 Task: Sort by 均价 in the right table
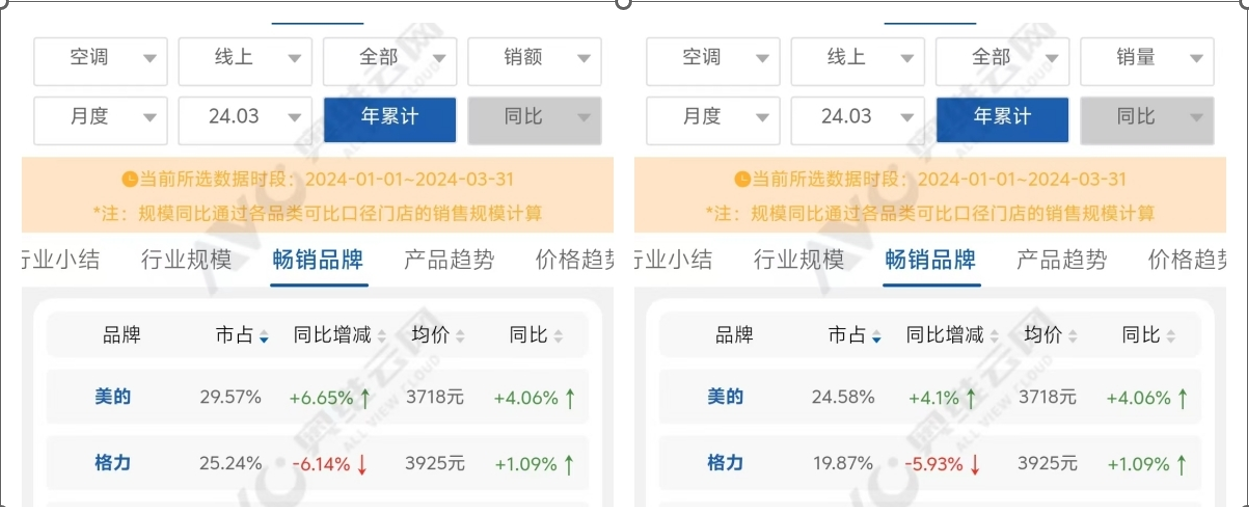tap(1051, 335)
